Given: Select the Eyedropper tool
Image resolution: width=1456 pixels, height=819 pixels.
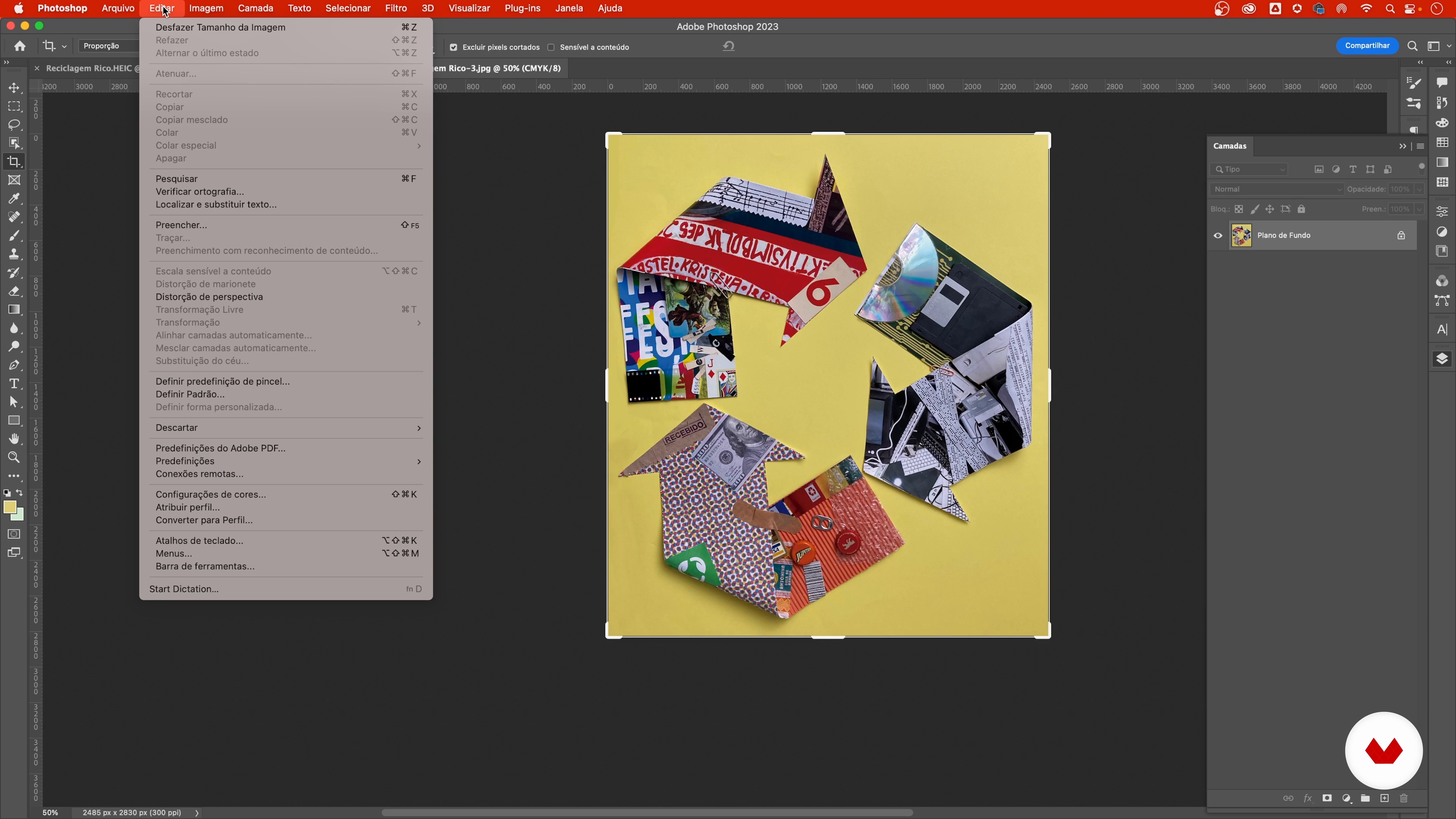Looking at the screenshot, I should (x=14, y=198).
